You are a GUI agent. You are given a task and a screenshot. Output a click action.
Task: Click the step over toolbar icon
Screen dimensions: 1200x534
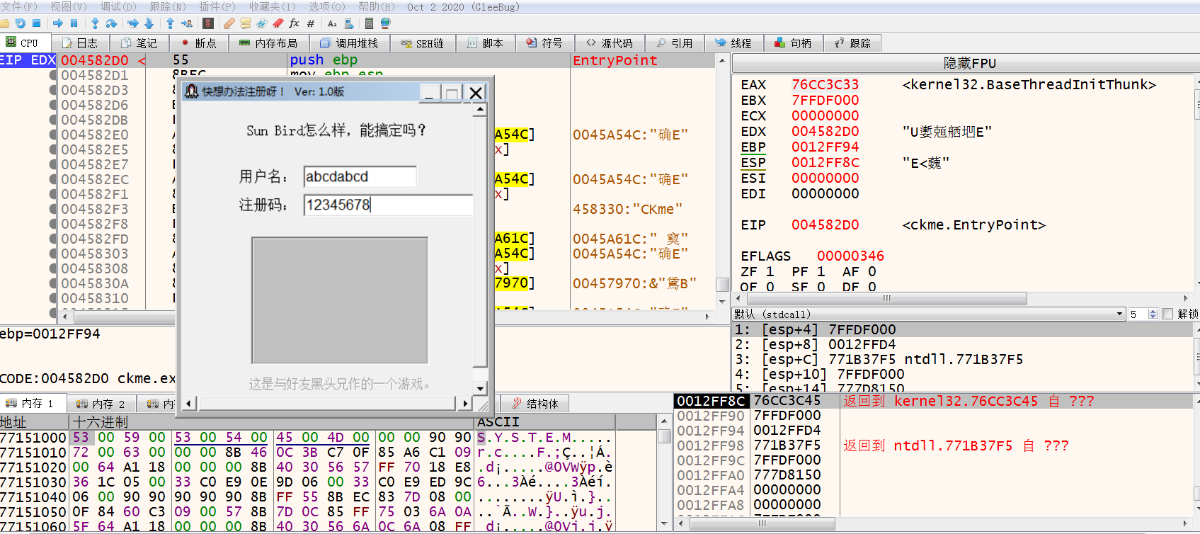[111, 22]
